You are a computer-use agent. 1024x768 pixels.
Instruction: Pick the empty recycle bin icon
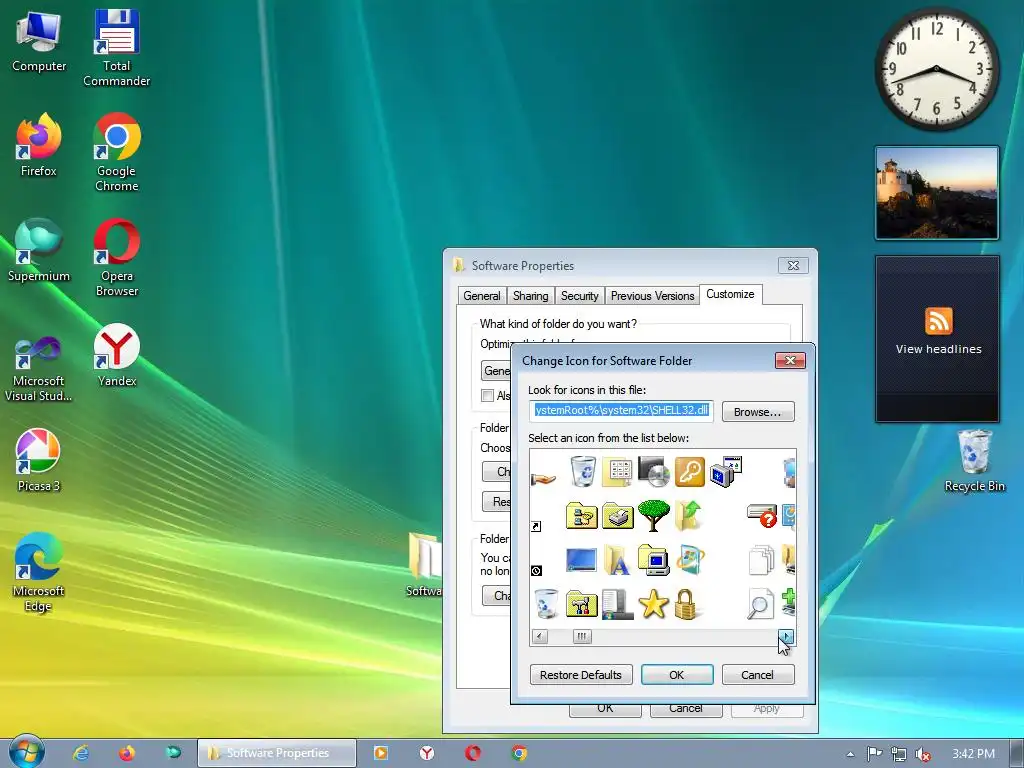pyautogui.click(x=546, y=603)
